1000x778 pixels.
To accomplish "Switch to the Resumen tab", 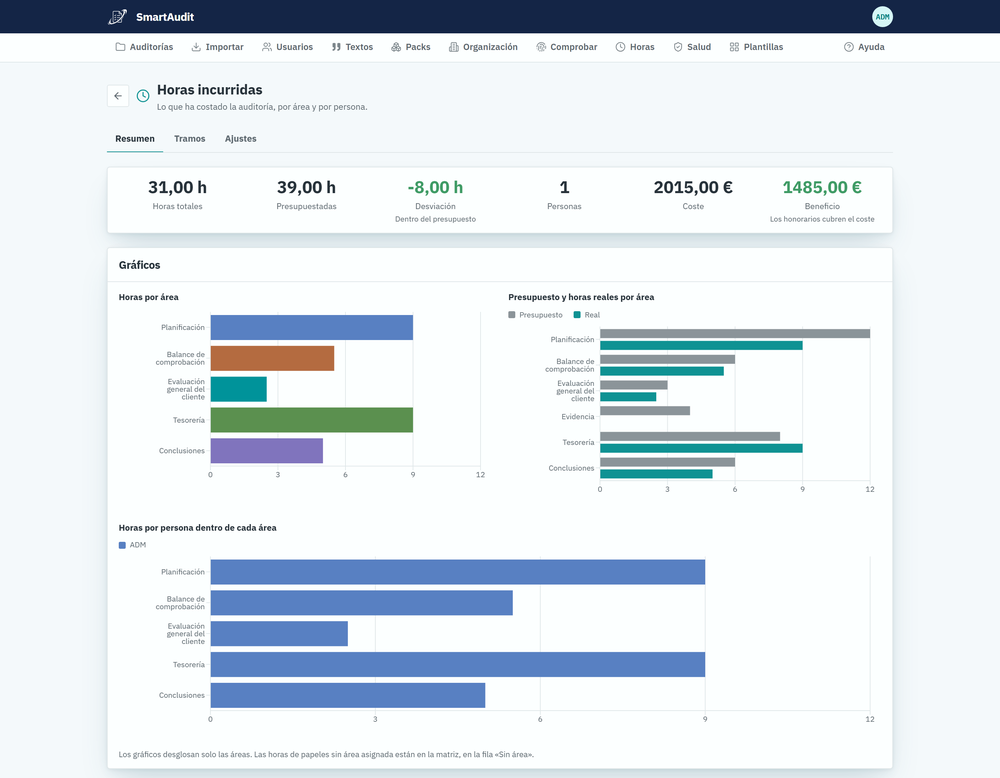I will (135, 138).
